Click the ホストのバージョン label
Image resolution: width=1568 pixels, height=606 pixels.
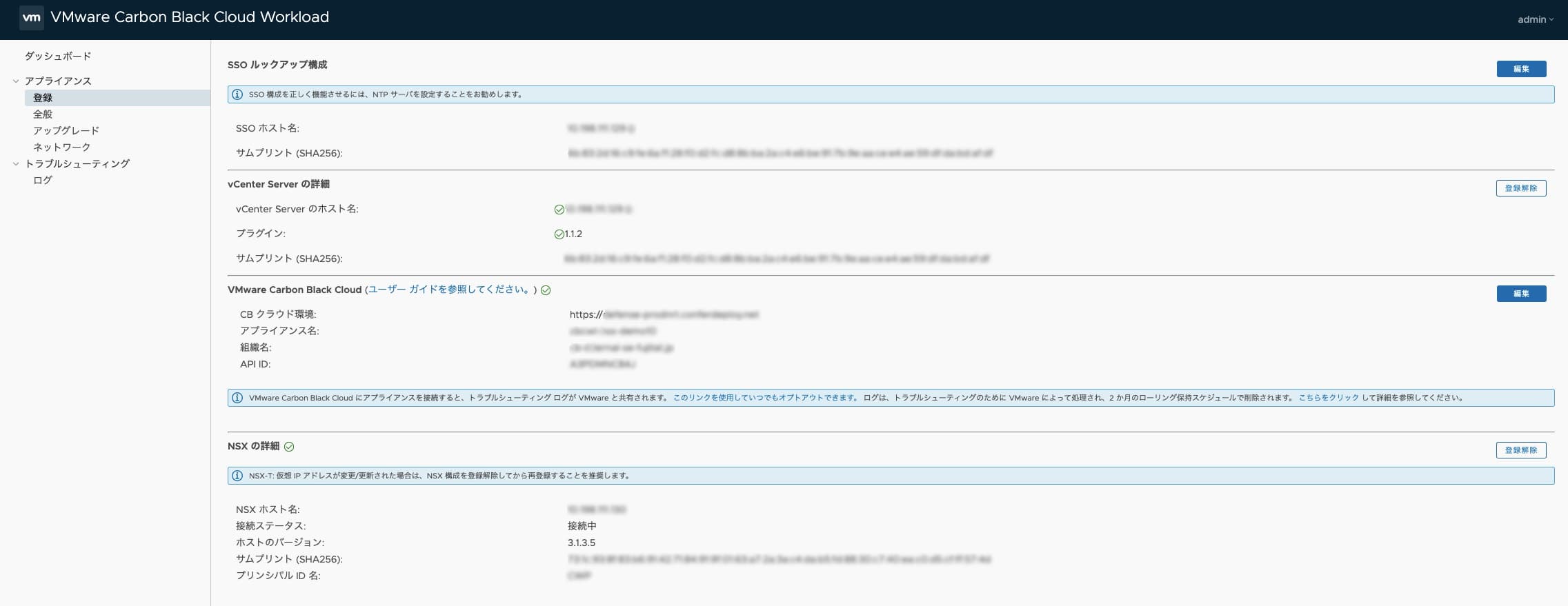(x=280, y=543)
